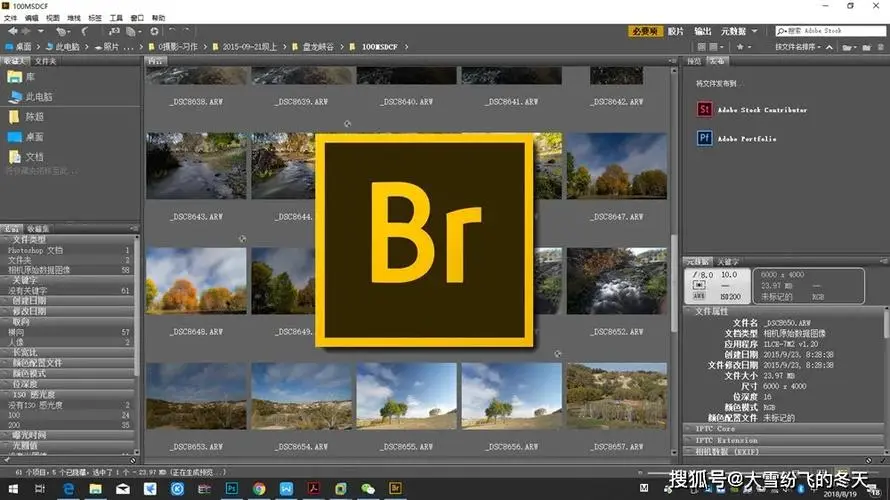This screenshot has width=890, height=500.
Task: Click the Adobe Portfolio icon
Action: pos(704,138)
